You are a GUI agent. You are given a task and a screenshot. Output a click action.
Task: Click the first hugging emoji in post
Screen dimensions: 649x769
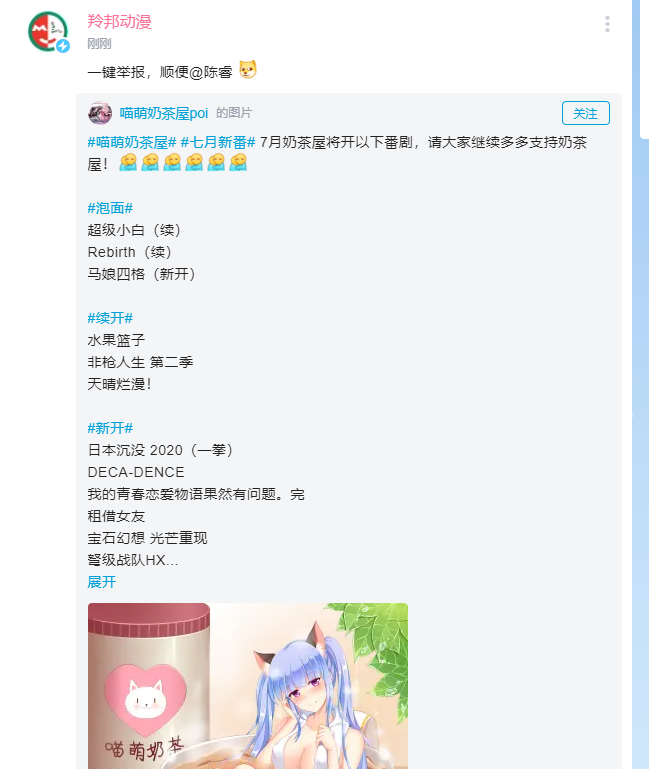[128, 162]
